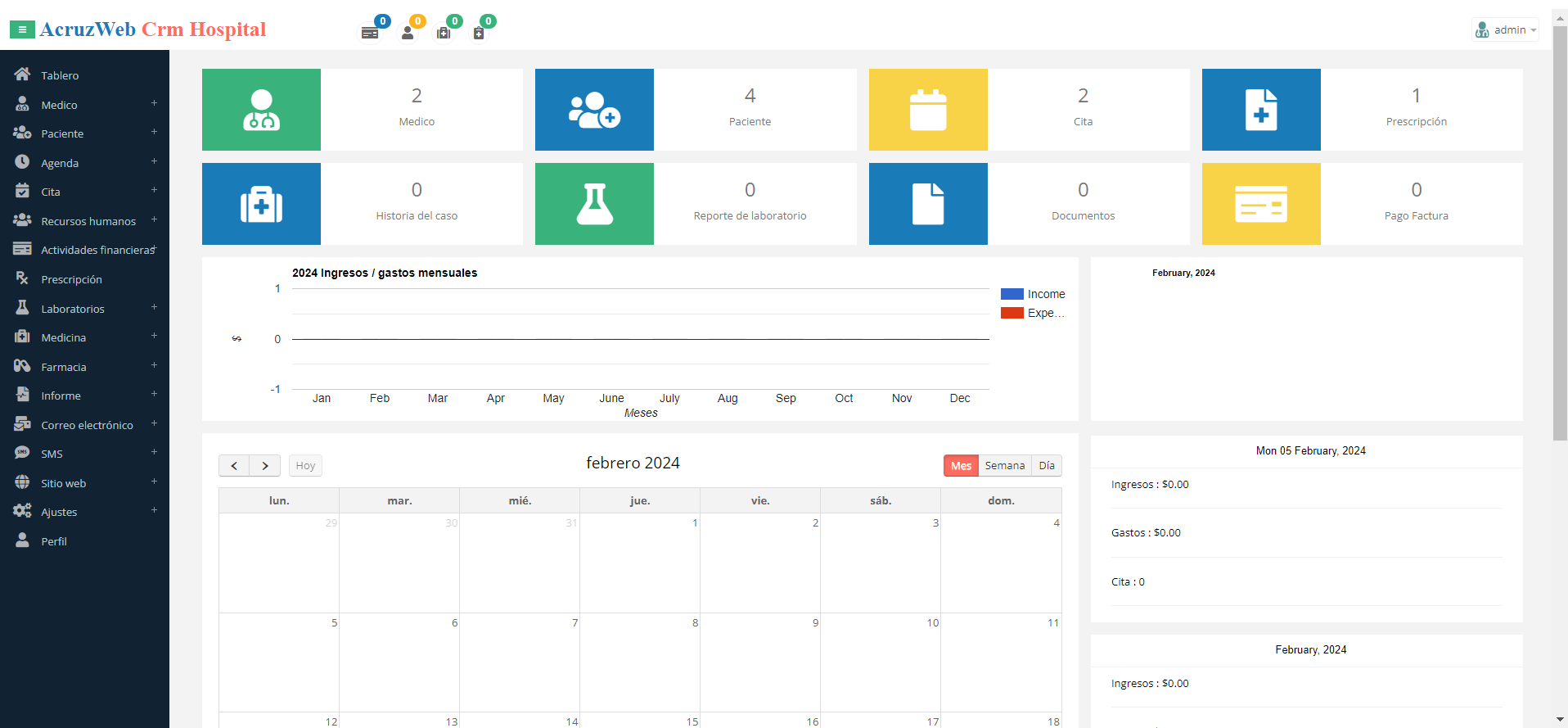Click the green Medico doctor tile icon

pyautogui.click(x=261, y=110)
